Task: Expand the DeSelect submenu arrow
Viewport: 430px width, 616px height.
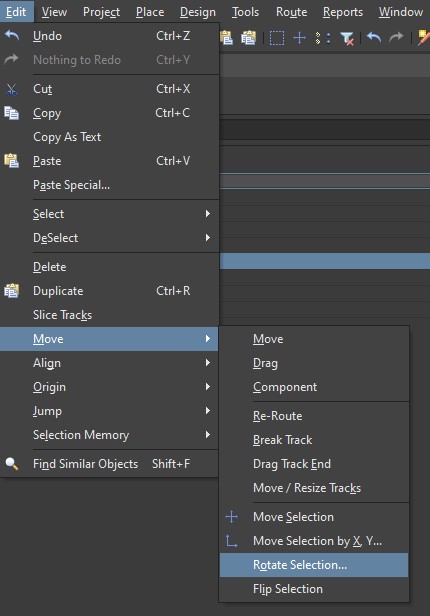Action: click(x=208, y=238)
